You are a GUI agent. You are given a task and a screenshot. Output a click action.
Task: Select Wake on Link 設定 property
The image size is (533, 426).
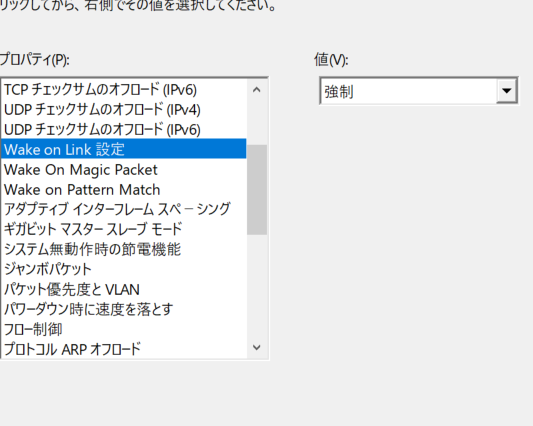[124, 149]
